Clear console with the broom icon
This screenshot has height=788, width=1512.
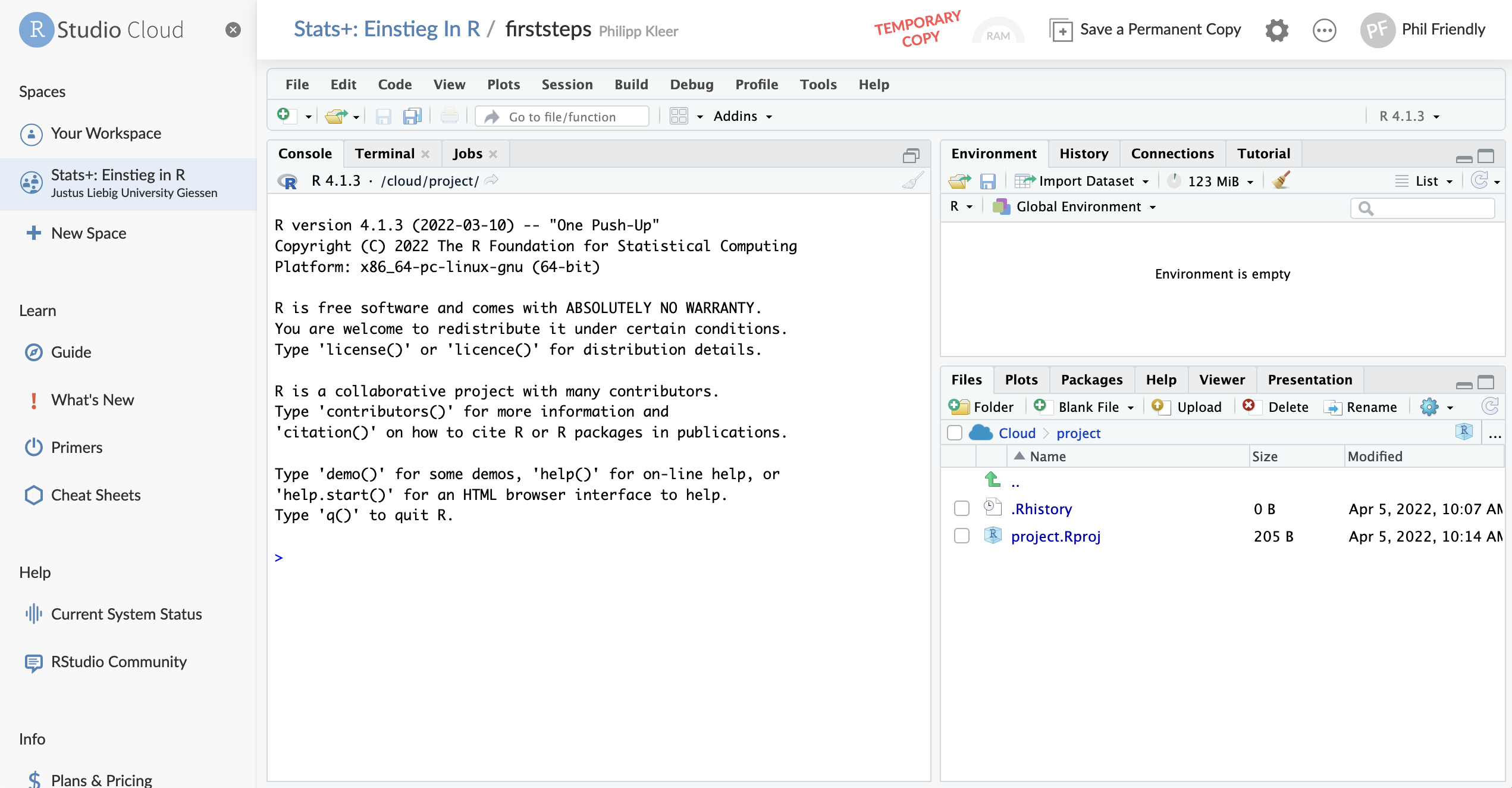pos(913,181)
